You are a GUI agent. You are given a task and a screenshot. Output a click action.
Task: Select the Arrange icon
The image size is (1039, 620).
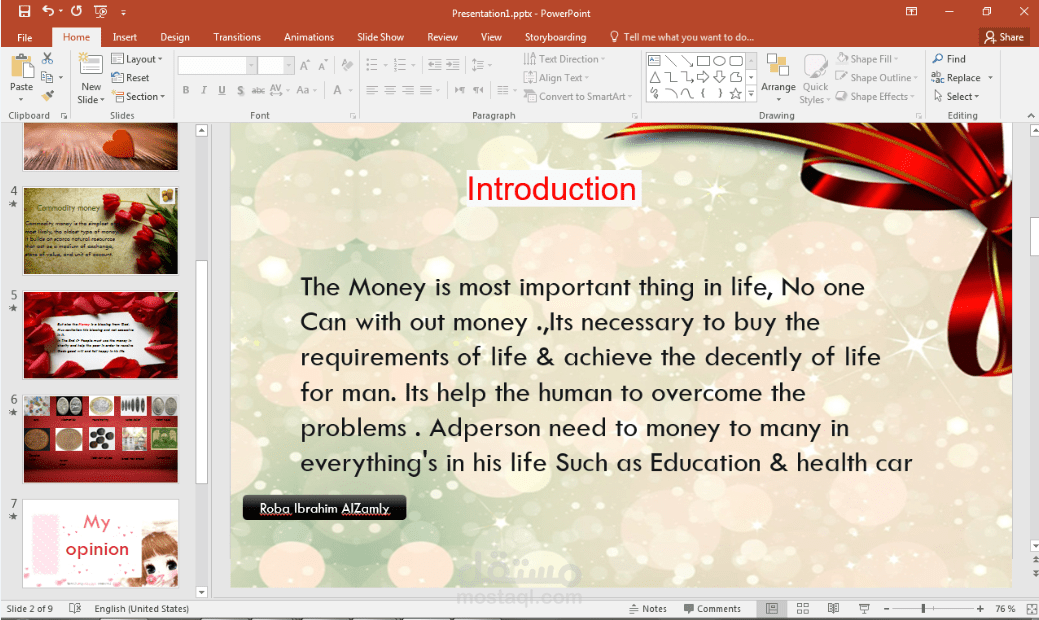pos(778,77)
